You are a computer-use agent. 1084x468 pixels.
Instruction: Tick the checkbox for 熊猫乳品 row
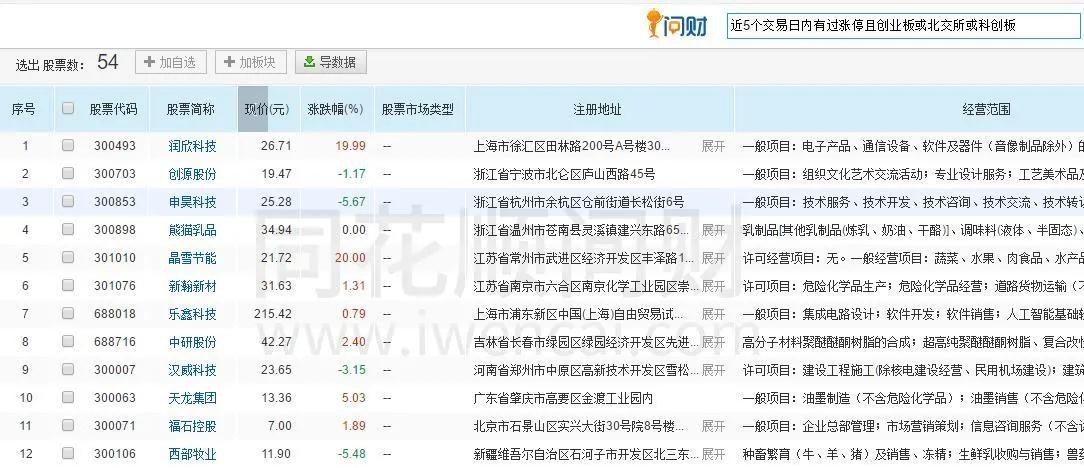68,229
